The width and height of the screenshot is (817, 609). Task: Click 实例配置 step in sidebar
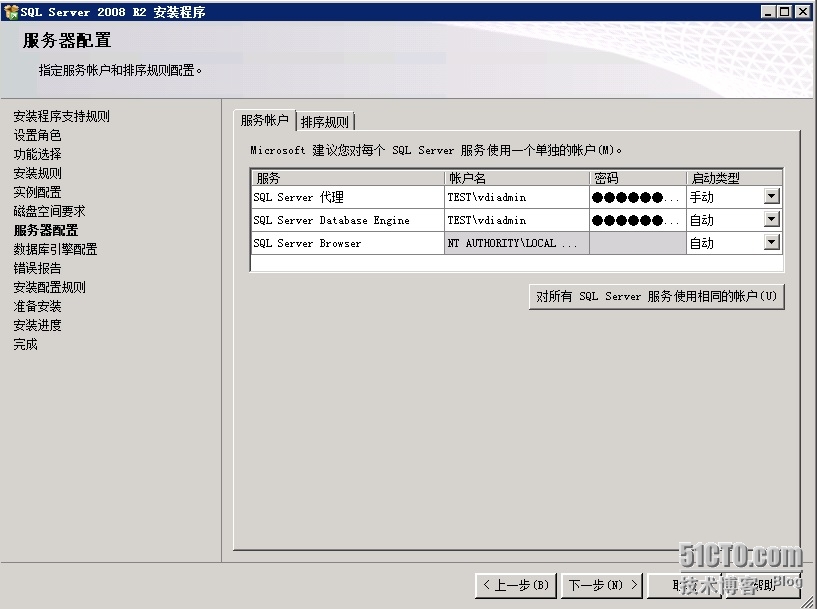click(38, 192)
